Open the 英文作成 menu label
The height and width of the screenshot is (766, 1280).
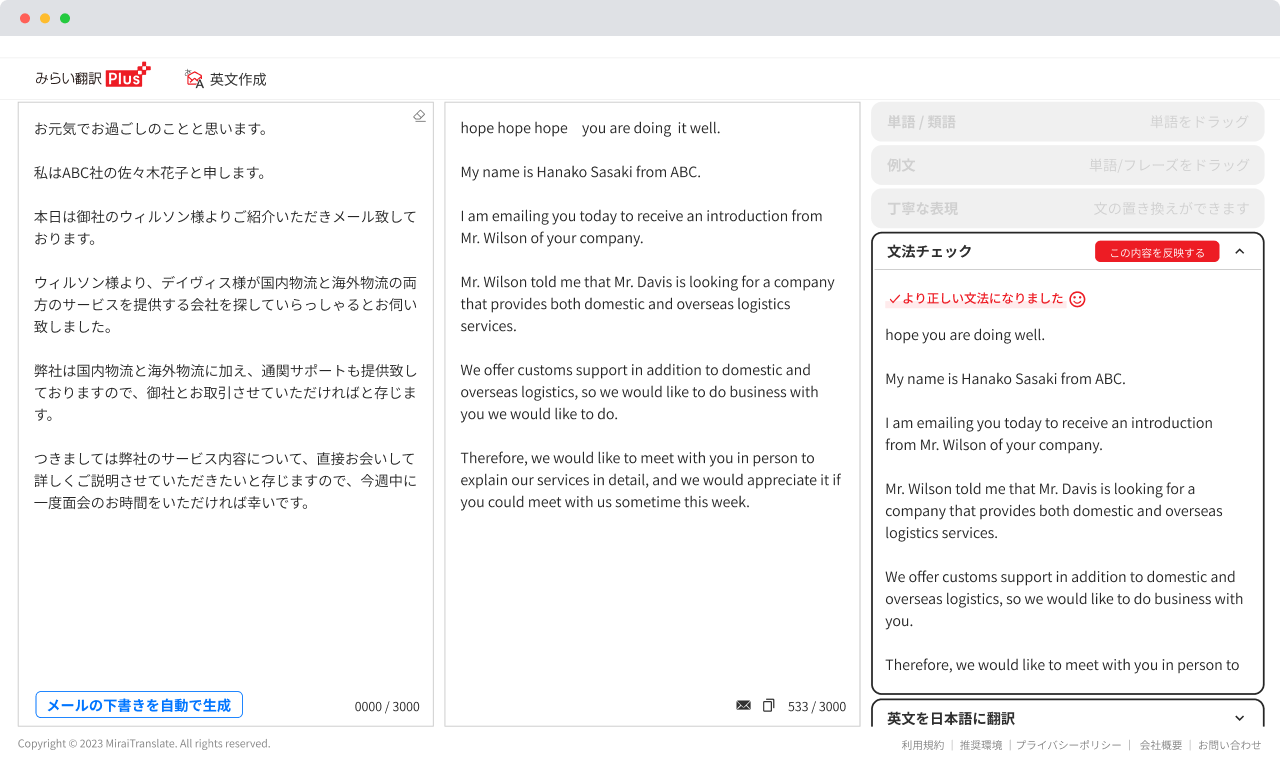238,79
